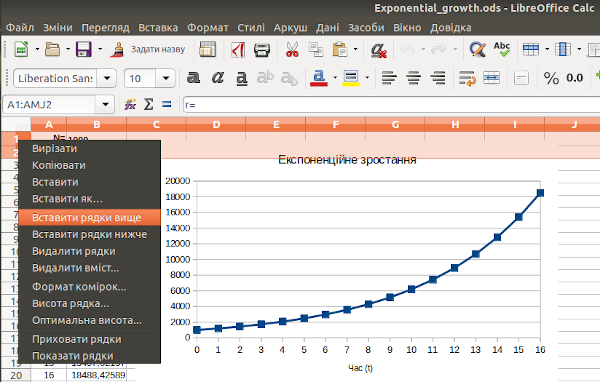600x382 pixels.
Task: Align text right
Action: pos(437,78)
